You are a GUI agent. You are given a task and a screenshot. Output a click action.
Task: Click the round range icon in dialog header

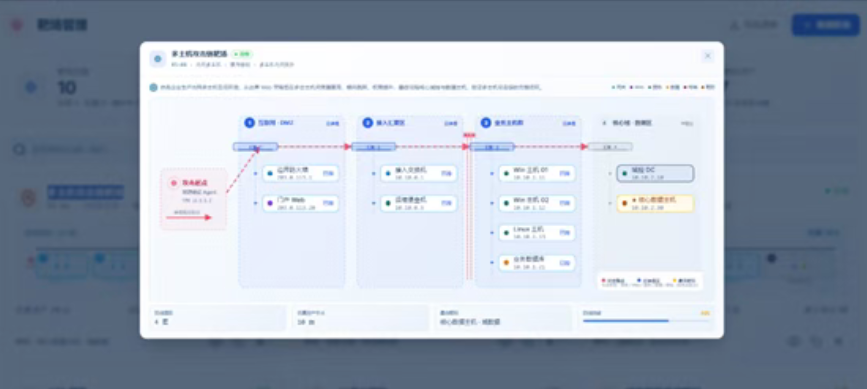(x=158, y=59)
